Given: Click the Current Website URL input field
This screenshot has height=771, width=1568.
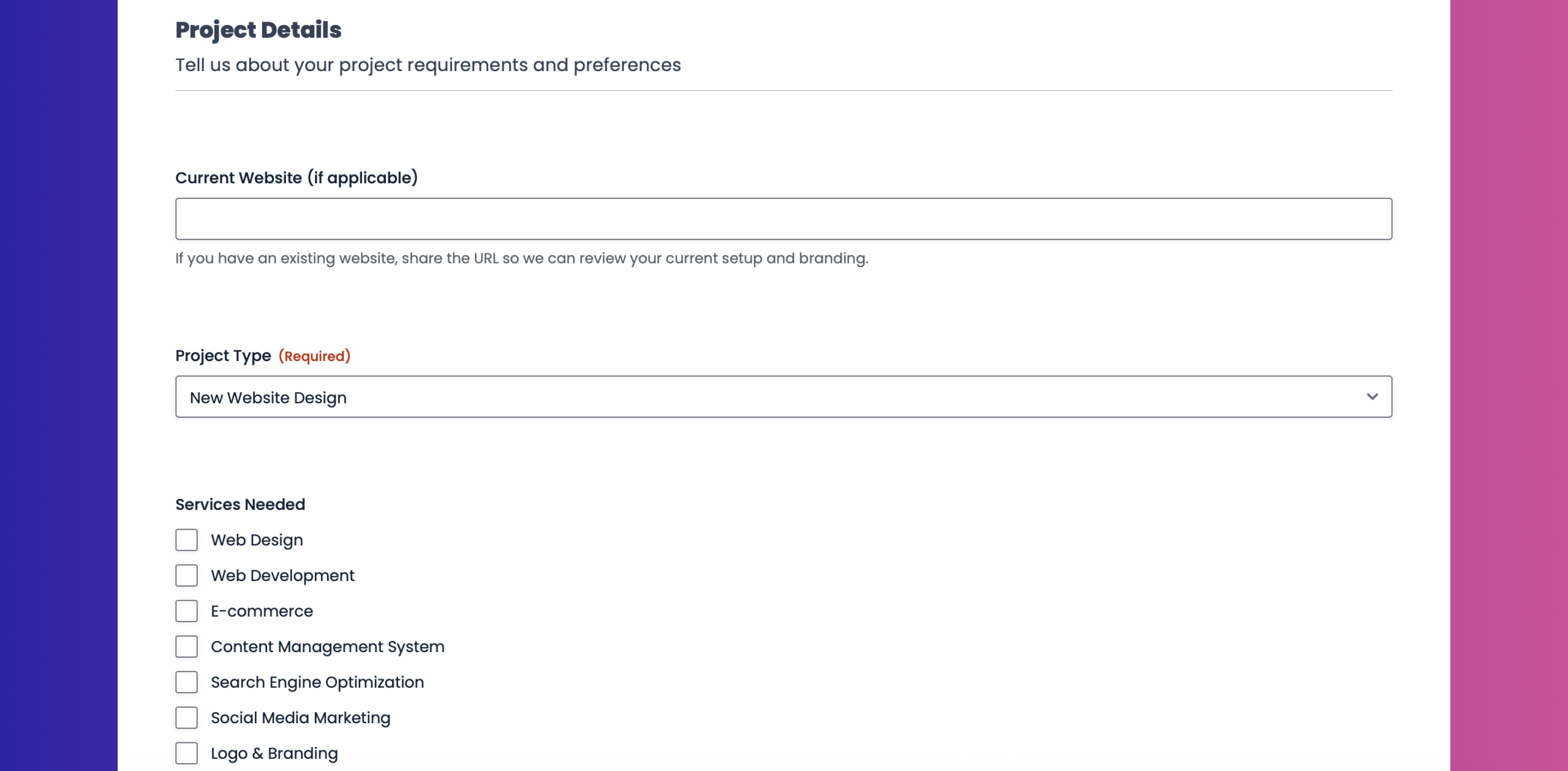Looking at the screenshot, I should pos(783,219).
